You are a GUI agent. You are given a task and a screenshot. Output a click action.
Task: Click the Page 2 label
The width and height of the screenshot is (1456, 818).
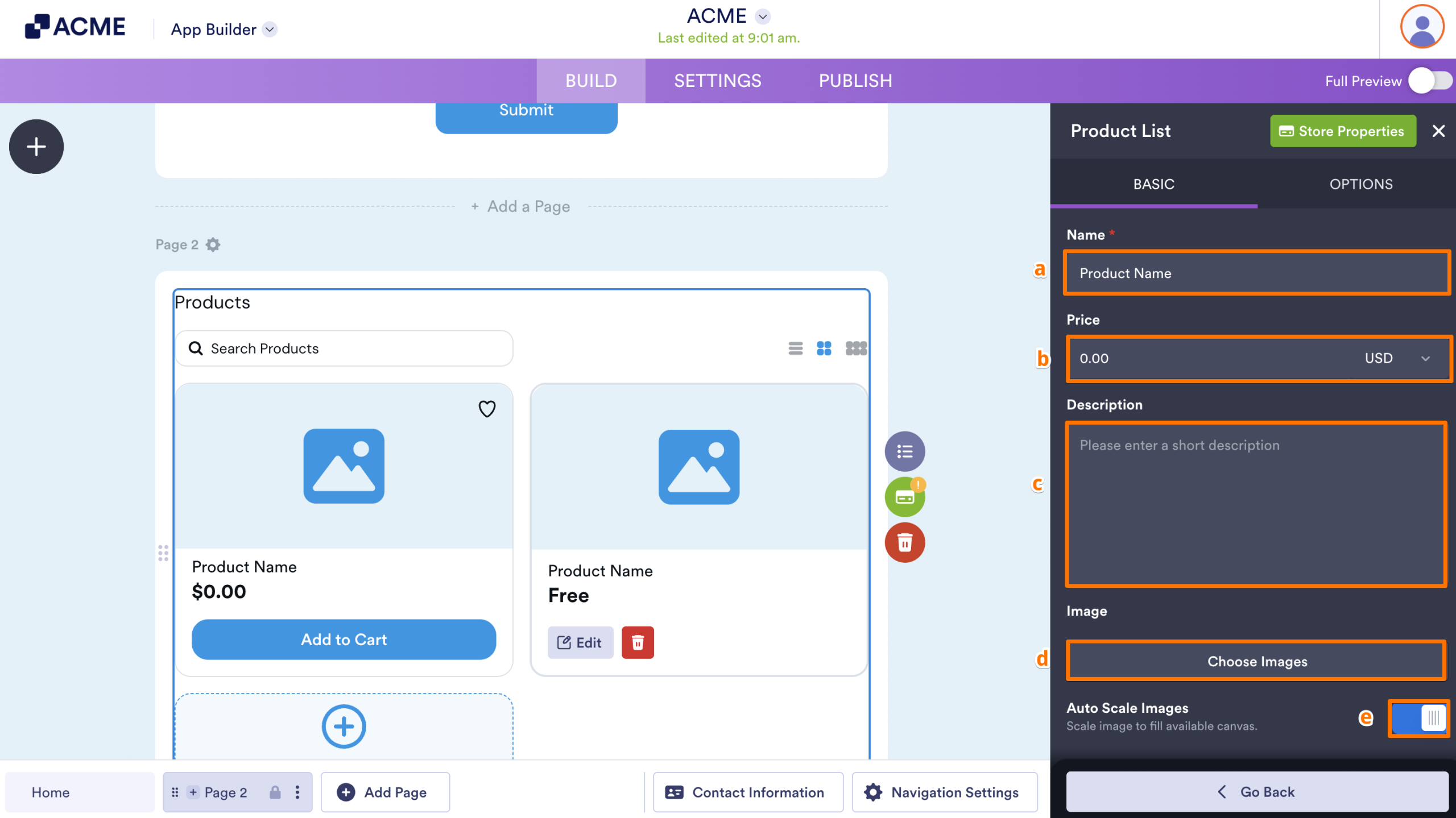coord(177,244)
